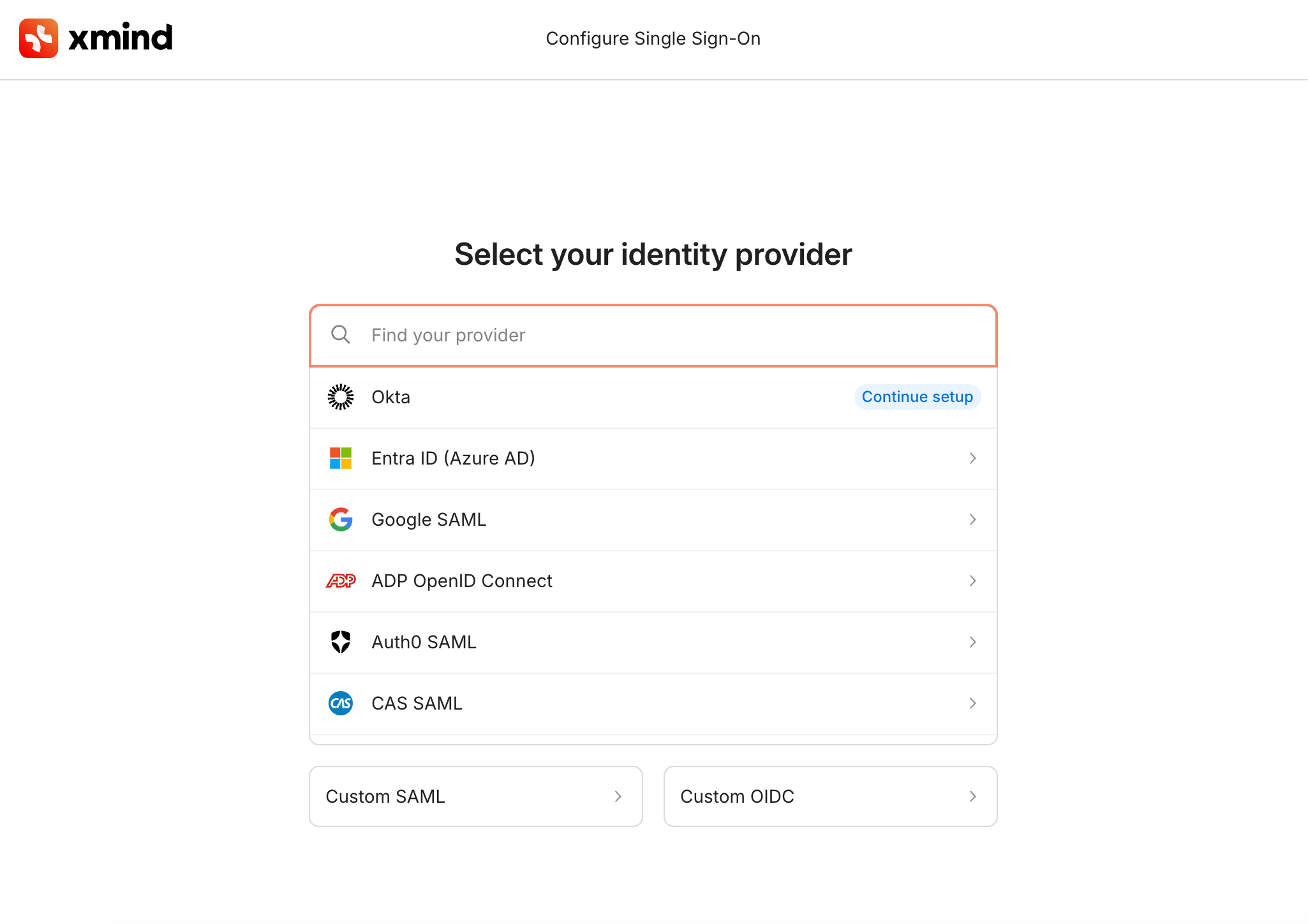Select Entra ID (Azure AD) provider
This screenshot has width=1308, height=924.
pyautogui.click(x=653, y=459)
